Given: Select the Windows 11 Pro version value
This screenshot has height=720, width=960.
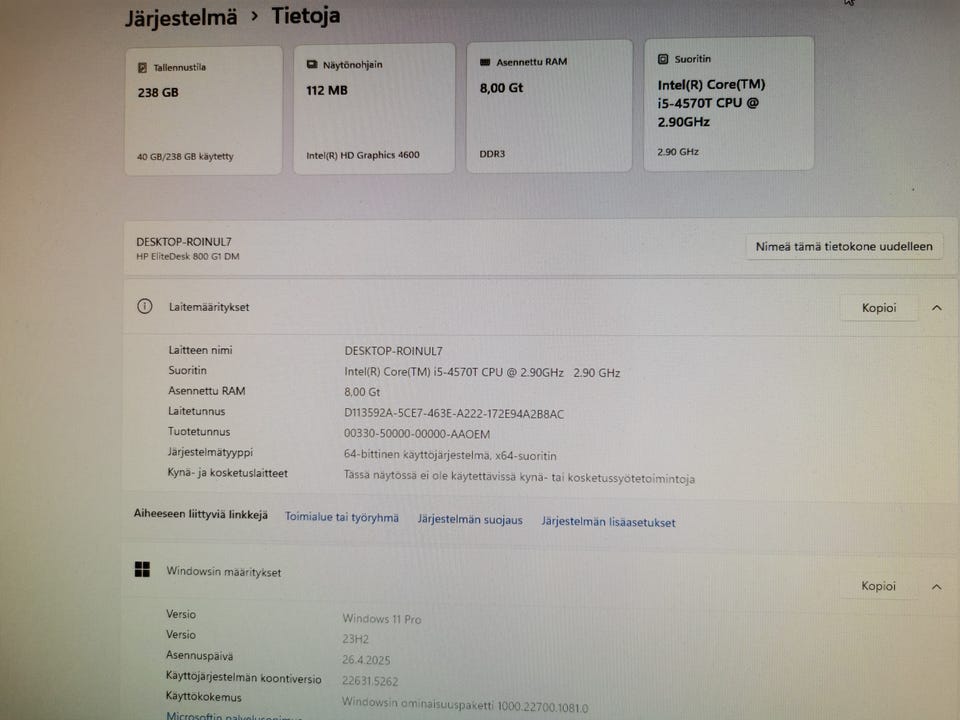Looking at the screenshot, I should tap(381, 619).
